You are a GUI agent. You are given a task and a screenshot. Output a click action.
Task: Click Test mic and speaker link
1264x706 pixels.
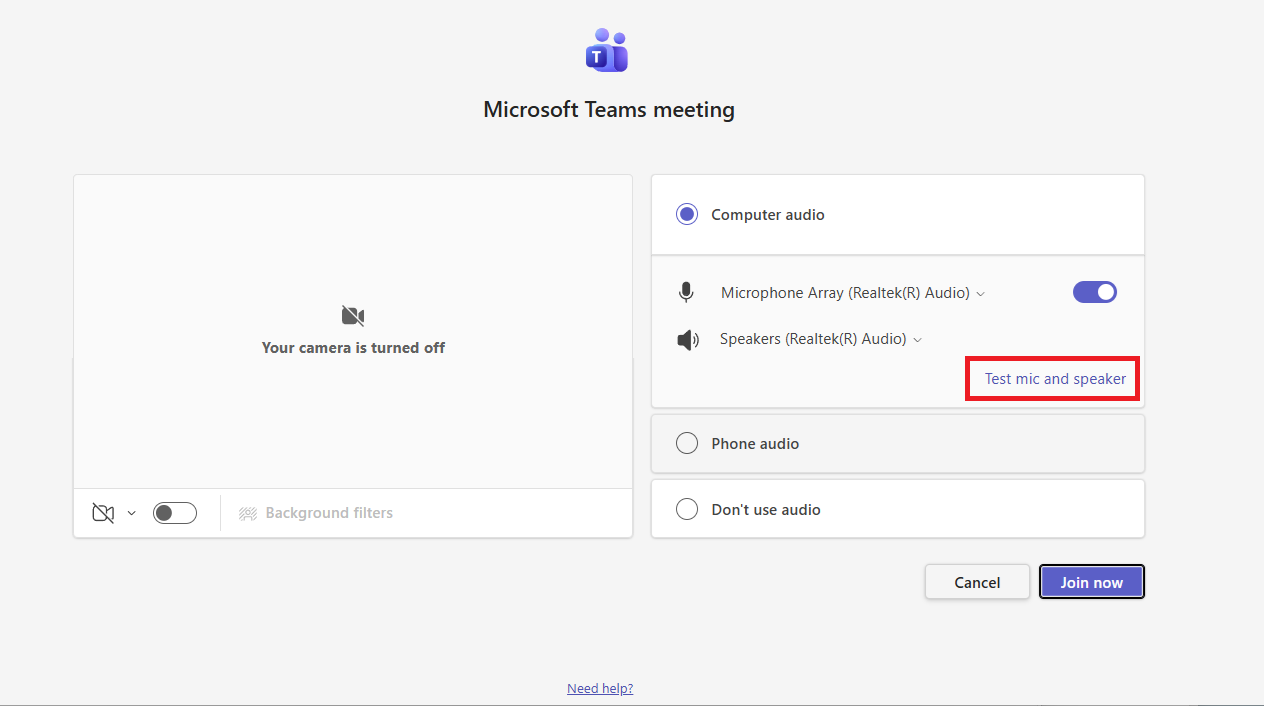pyautogui.click(x=1055, y=379)
